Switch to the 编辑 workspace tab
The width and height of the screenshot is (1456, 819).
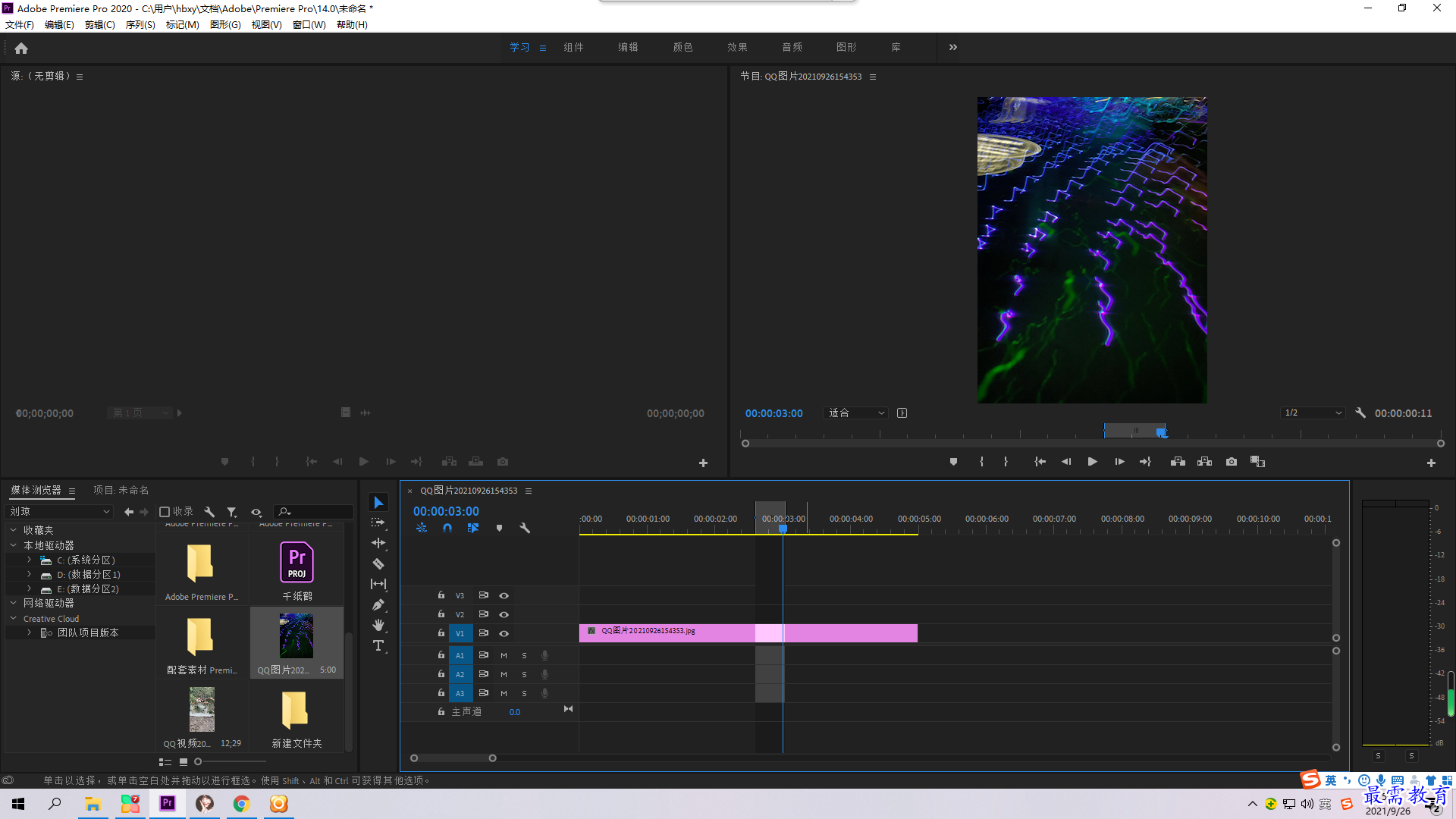point(628,47)
